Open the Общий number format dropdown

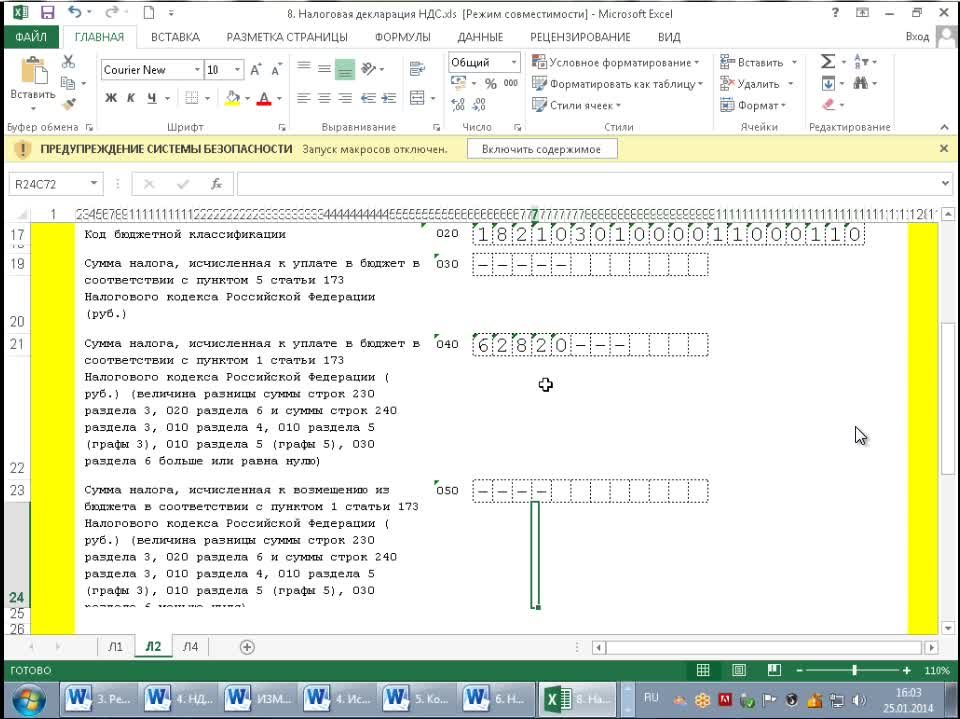[514, 62]
